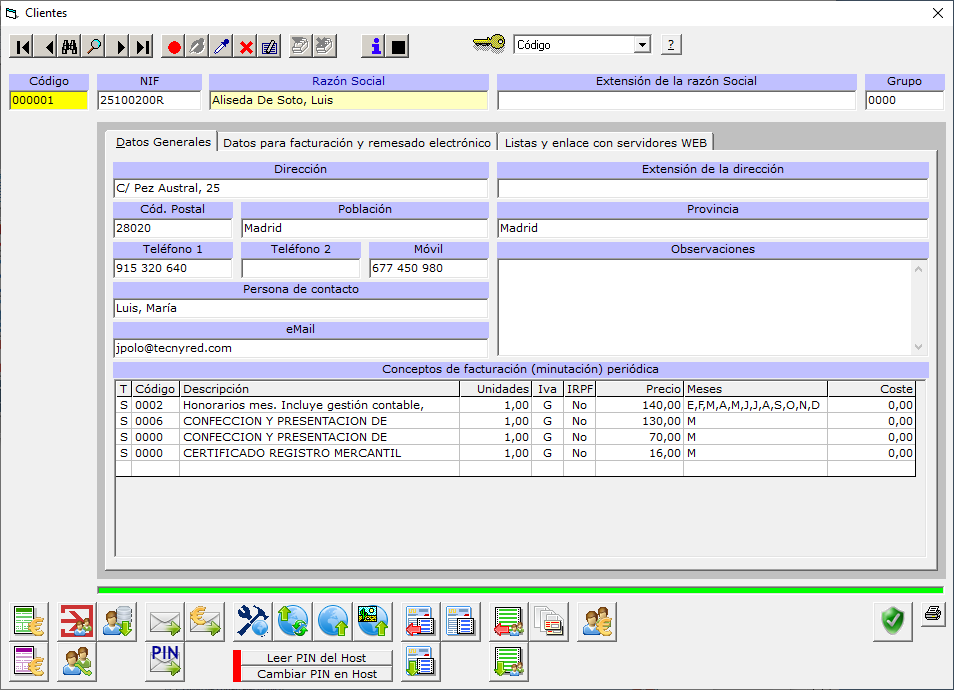This screenshot has height=690, width=954.
Task: Delete record with the red X icon
Action: click(x=246, y=46)
